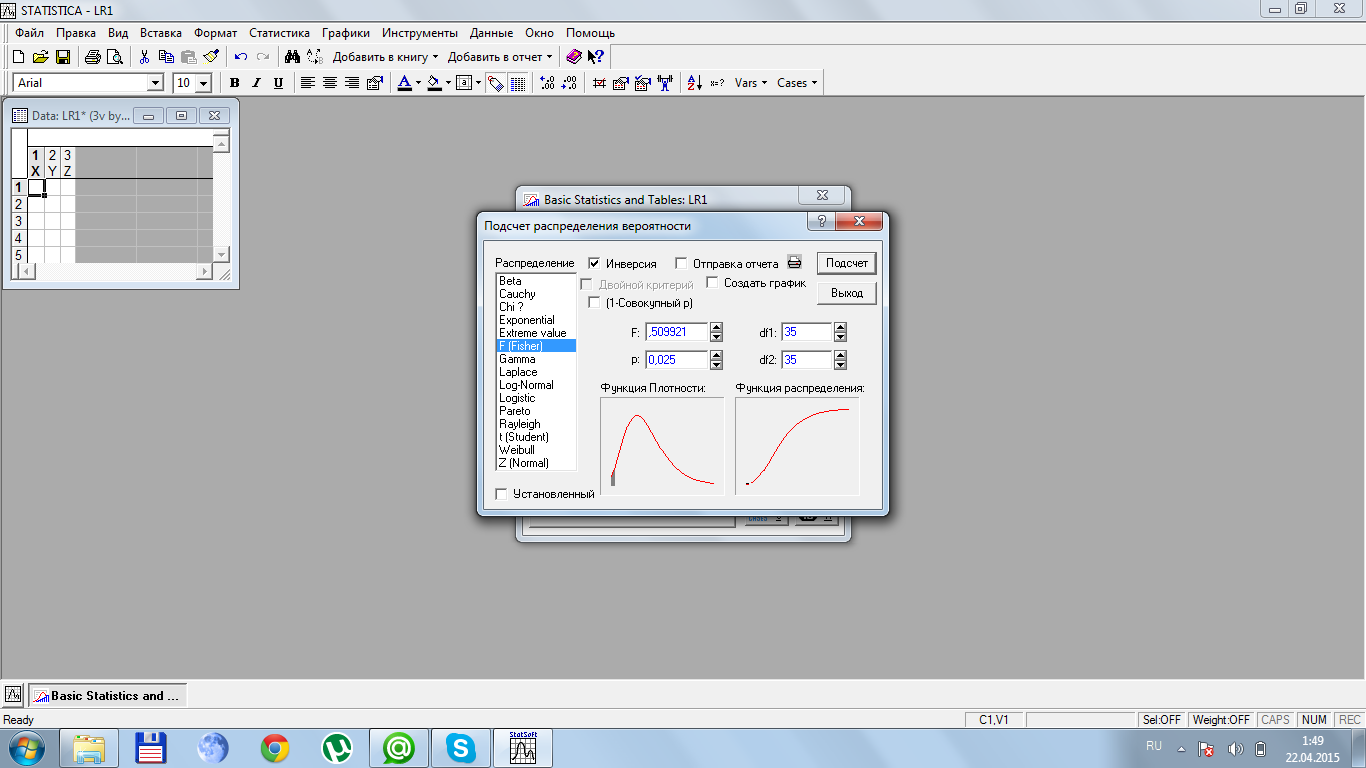Open uTorrent from the Windows taskbar
Viewport: 1366px width, 768px height.
(337, 748)
